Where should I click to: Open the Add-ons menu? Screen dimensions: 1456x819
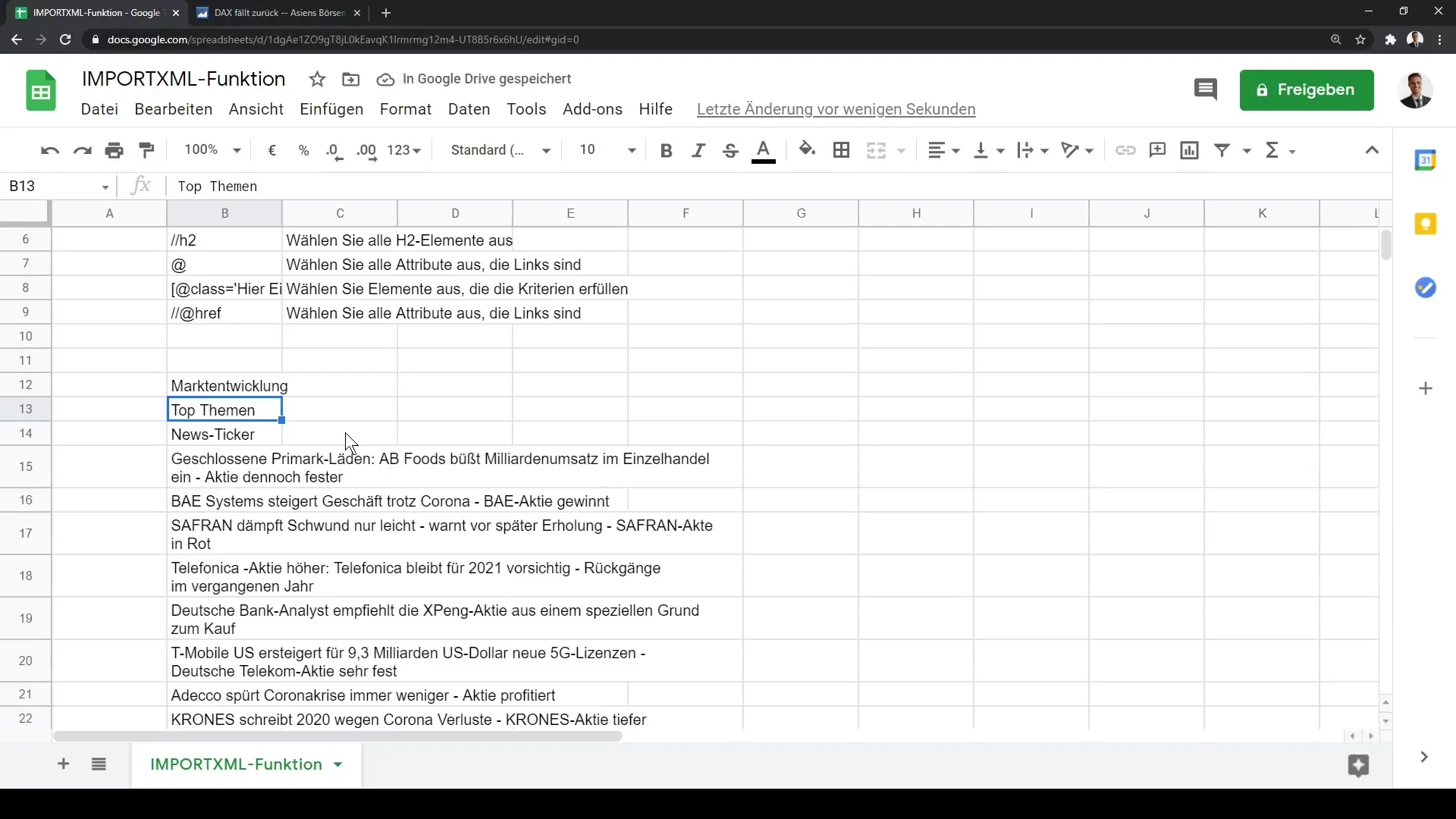click(x=592, y=109)
